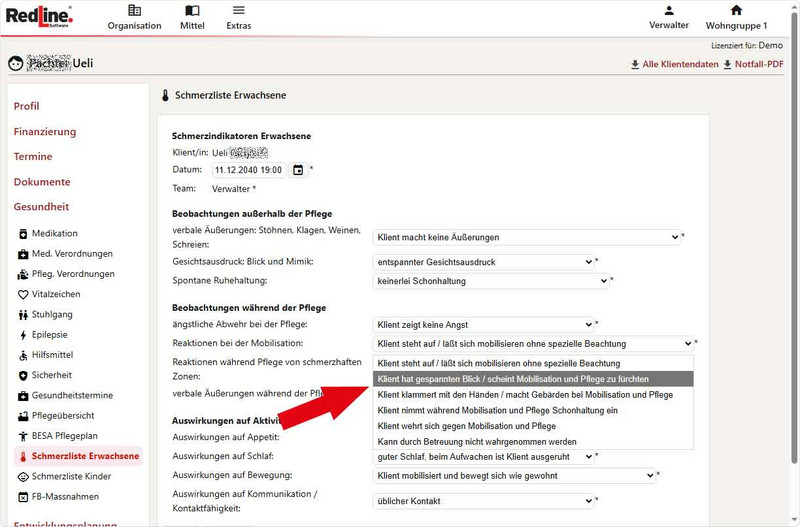Open the Dokumente section
The width and height of the screenshot is (800, 527).
click(42, 182)
